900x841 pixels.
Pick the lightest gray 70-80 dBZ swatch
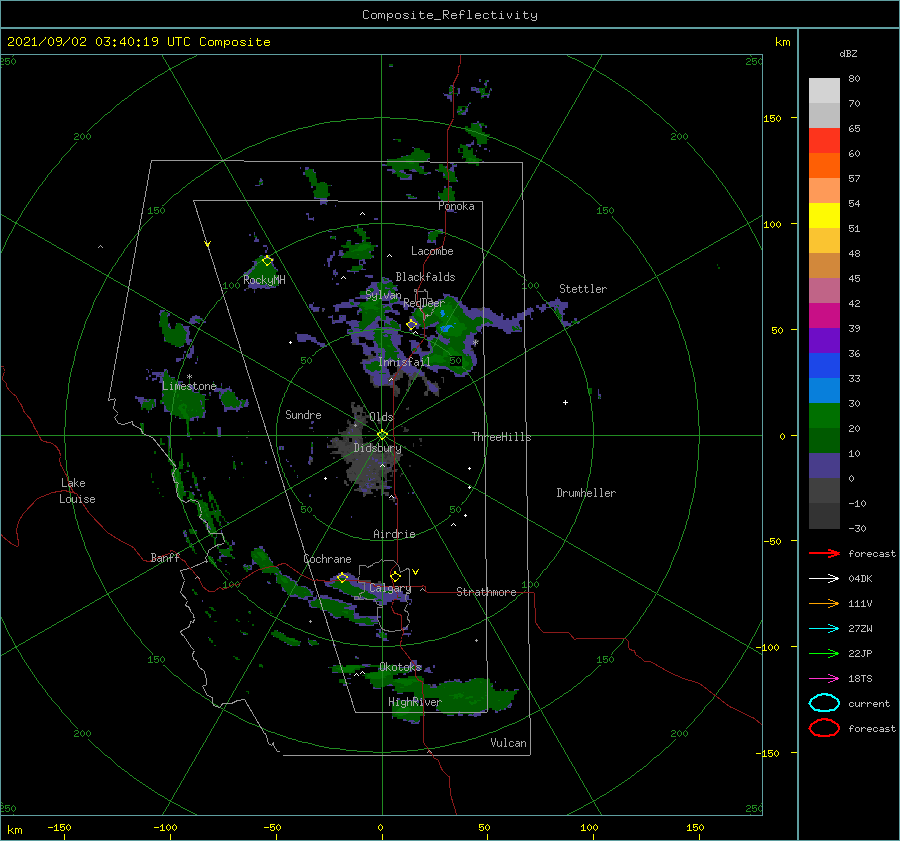[x=824, y=91]
